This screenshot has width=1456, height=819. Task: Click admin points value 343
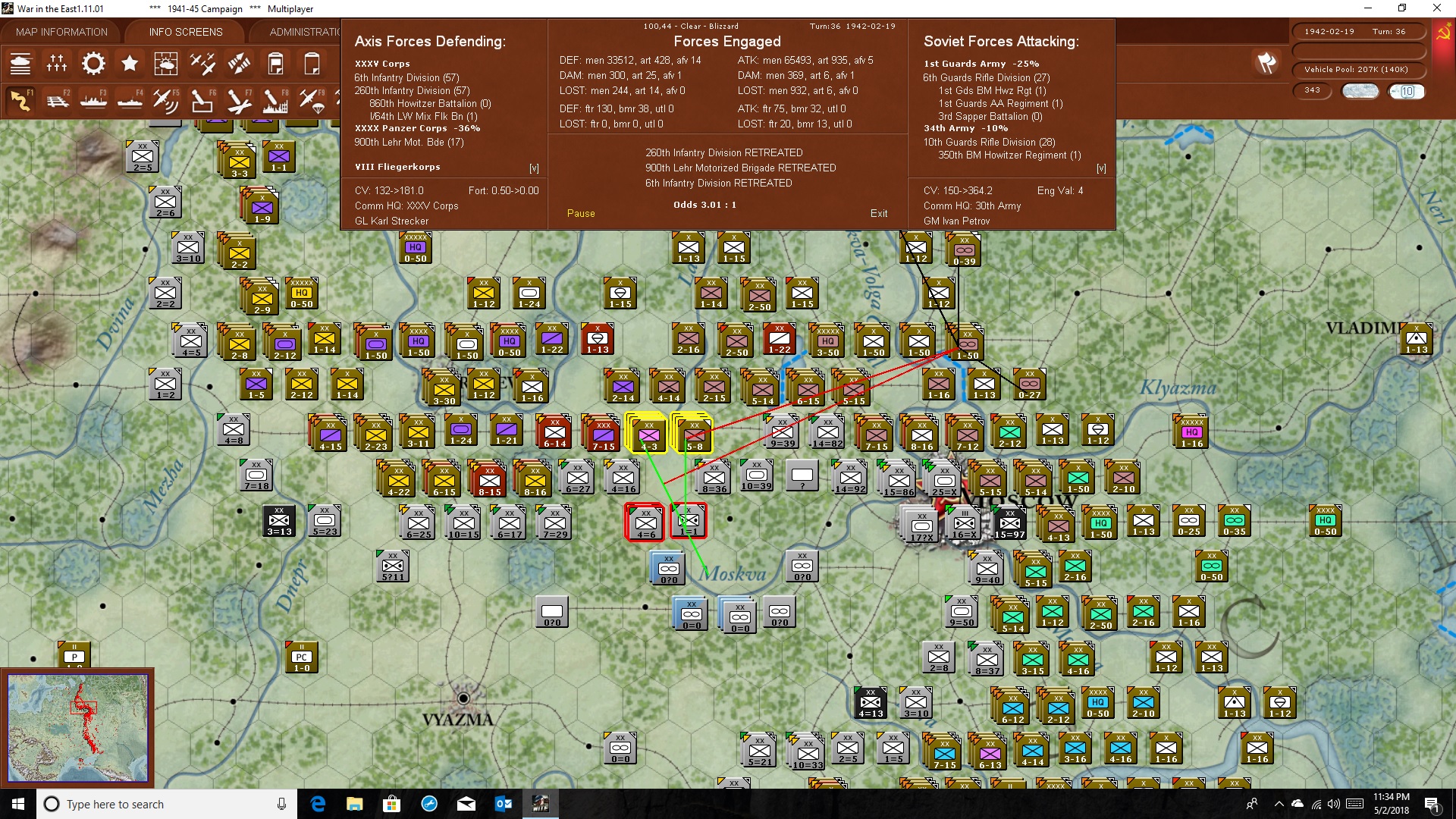point(1313,90)
